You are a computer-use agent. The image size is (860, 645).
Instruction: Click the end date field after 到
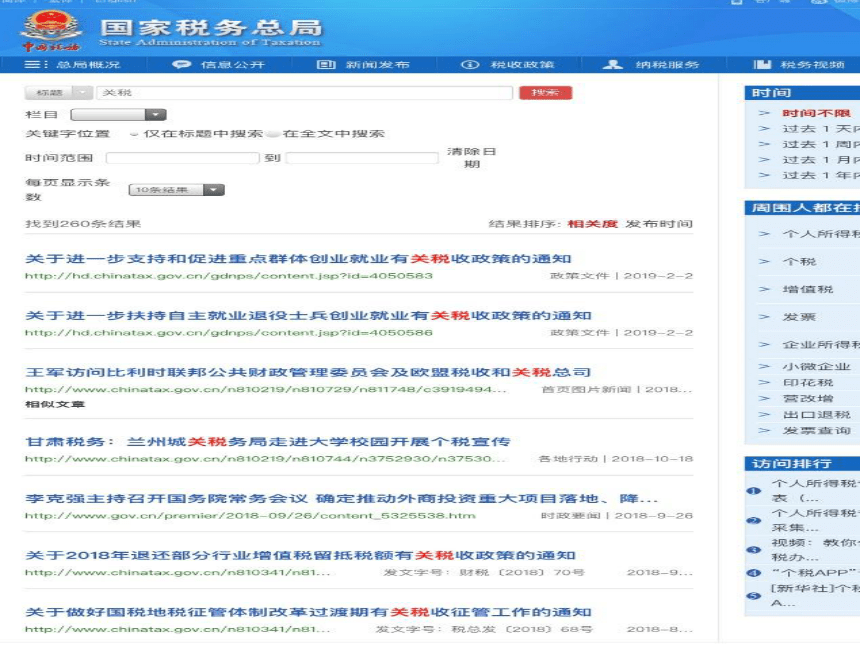point(362,158)
